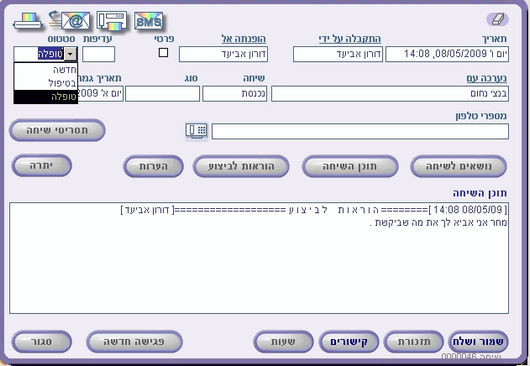Screen dimensions: 530x366
Task: Click the eraser clear icon
Action: 498,19
